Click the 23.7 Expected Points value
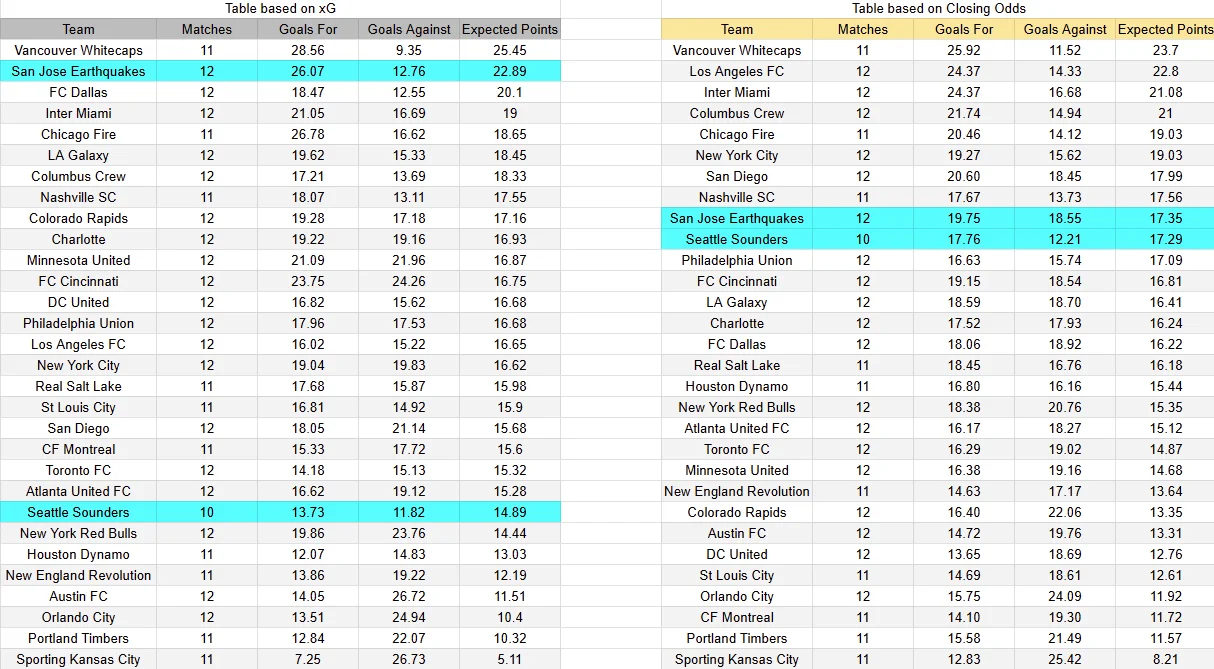The width and height of the screenshot is (1214, 669). point(1165,50)
